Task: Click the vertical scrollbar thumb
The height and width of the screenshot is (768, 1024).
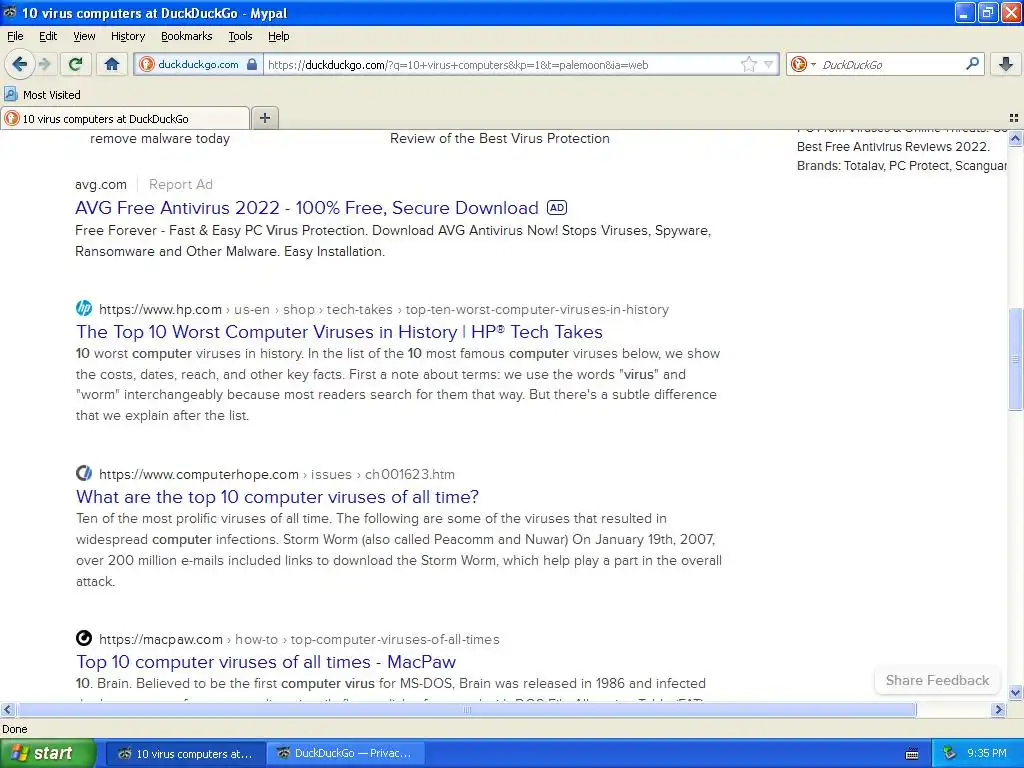Action: coord(1015,359)
